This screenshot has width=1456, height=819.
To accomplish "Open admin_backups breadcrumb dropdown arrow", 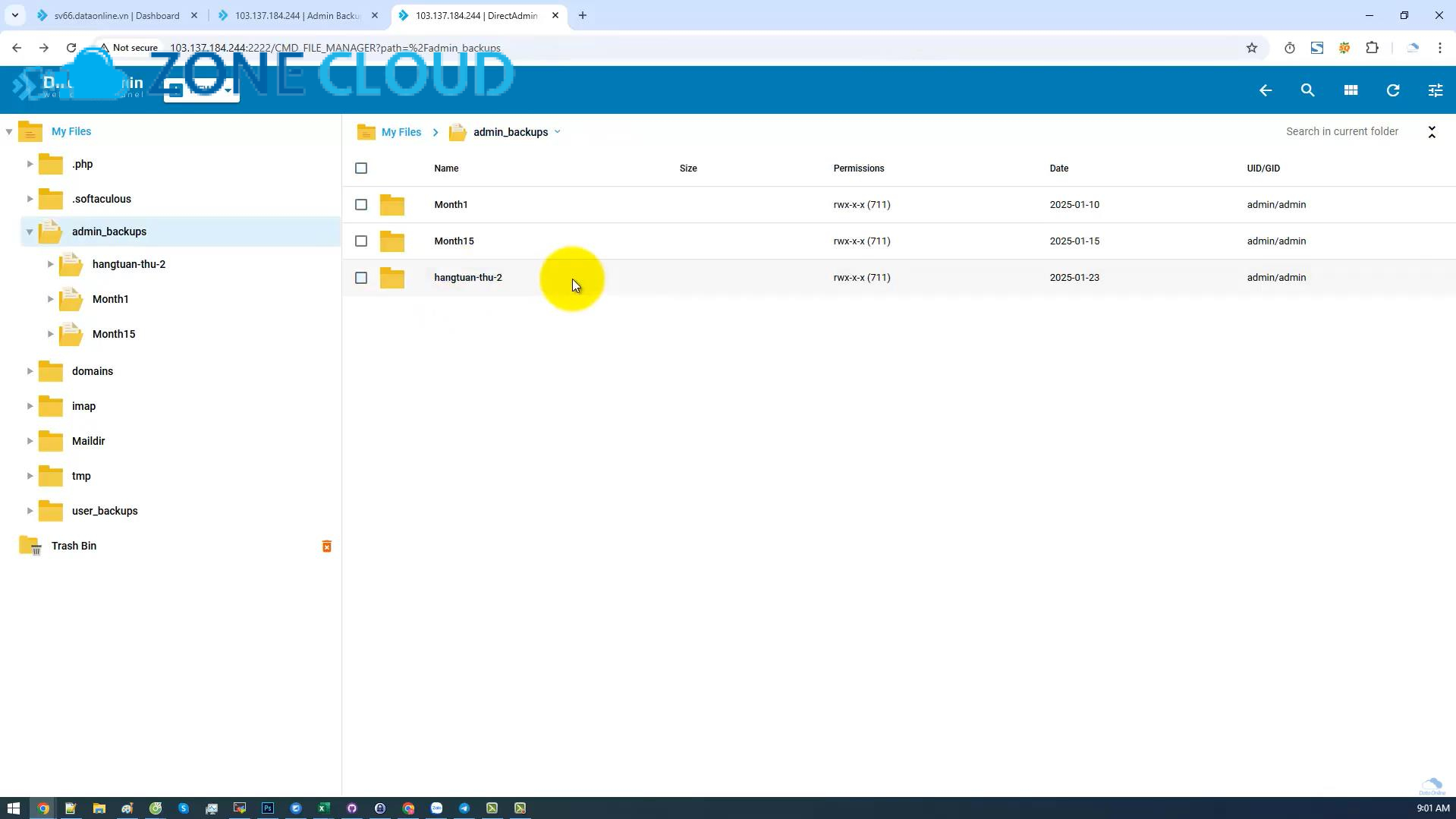I will tap(558, 132).
